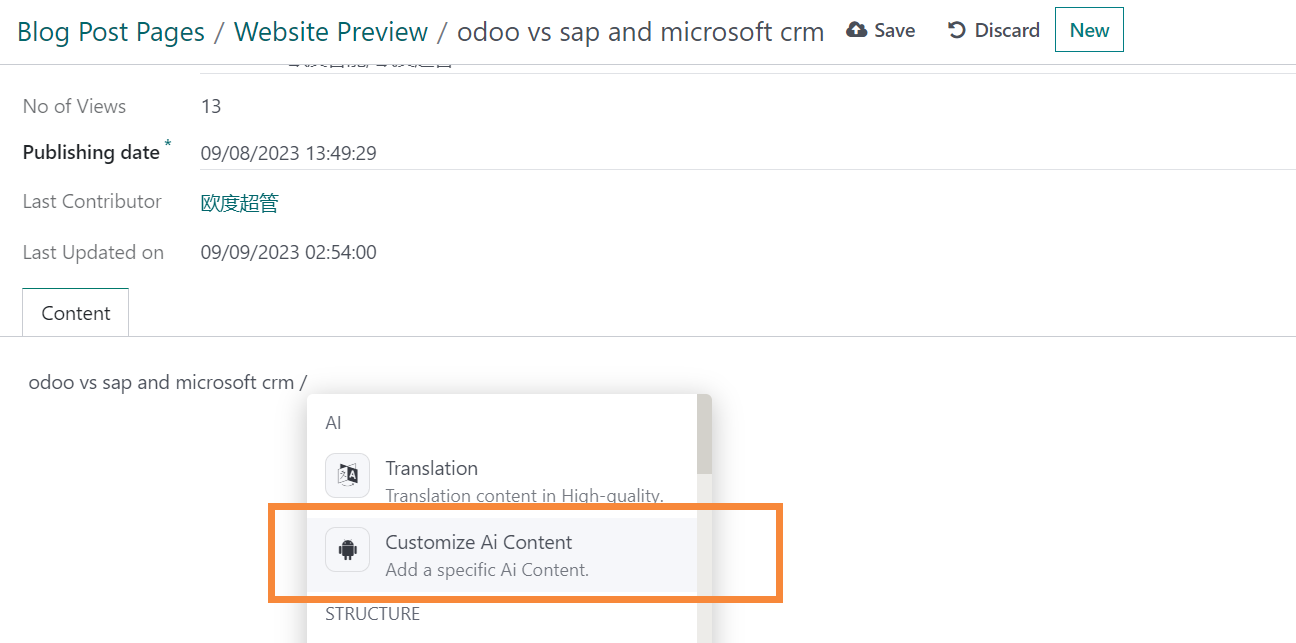Viewport: 1296px width, 643px height.
Task: Create a New record
Action: click(1089, 30)
